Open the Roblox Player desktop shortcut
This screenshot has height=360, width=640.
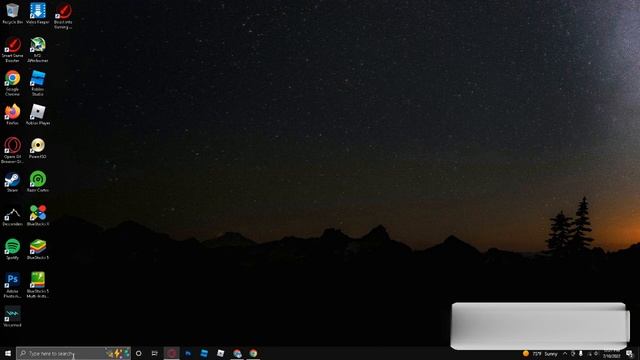click(38, 114)
